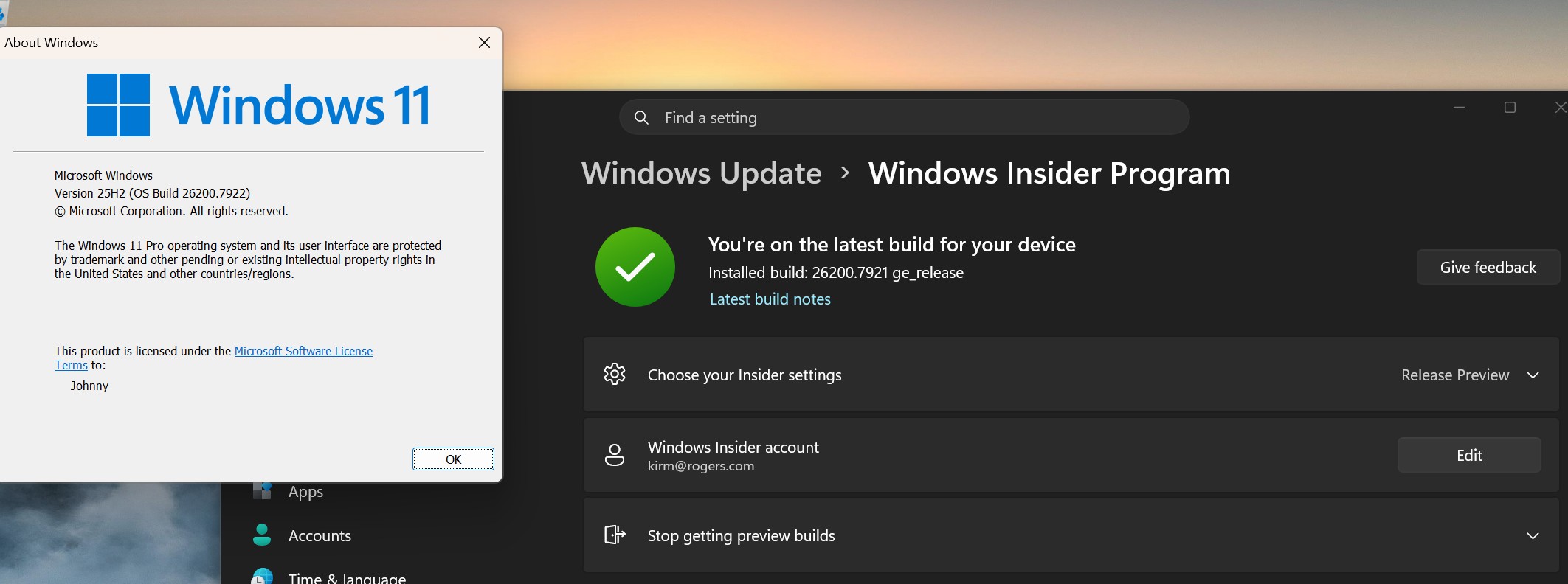This screenshot has width=1568, height=584.
Task: Click the licensee name Johnny
Action: (89, 386)
